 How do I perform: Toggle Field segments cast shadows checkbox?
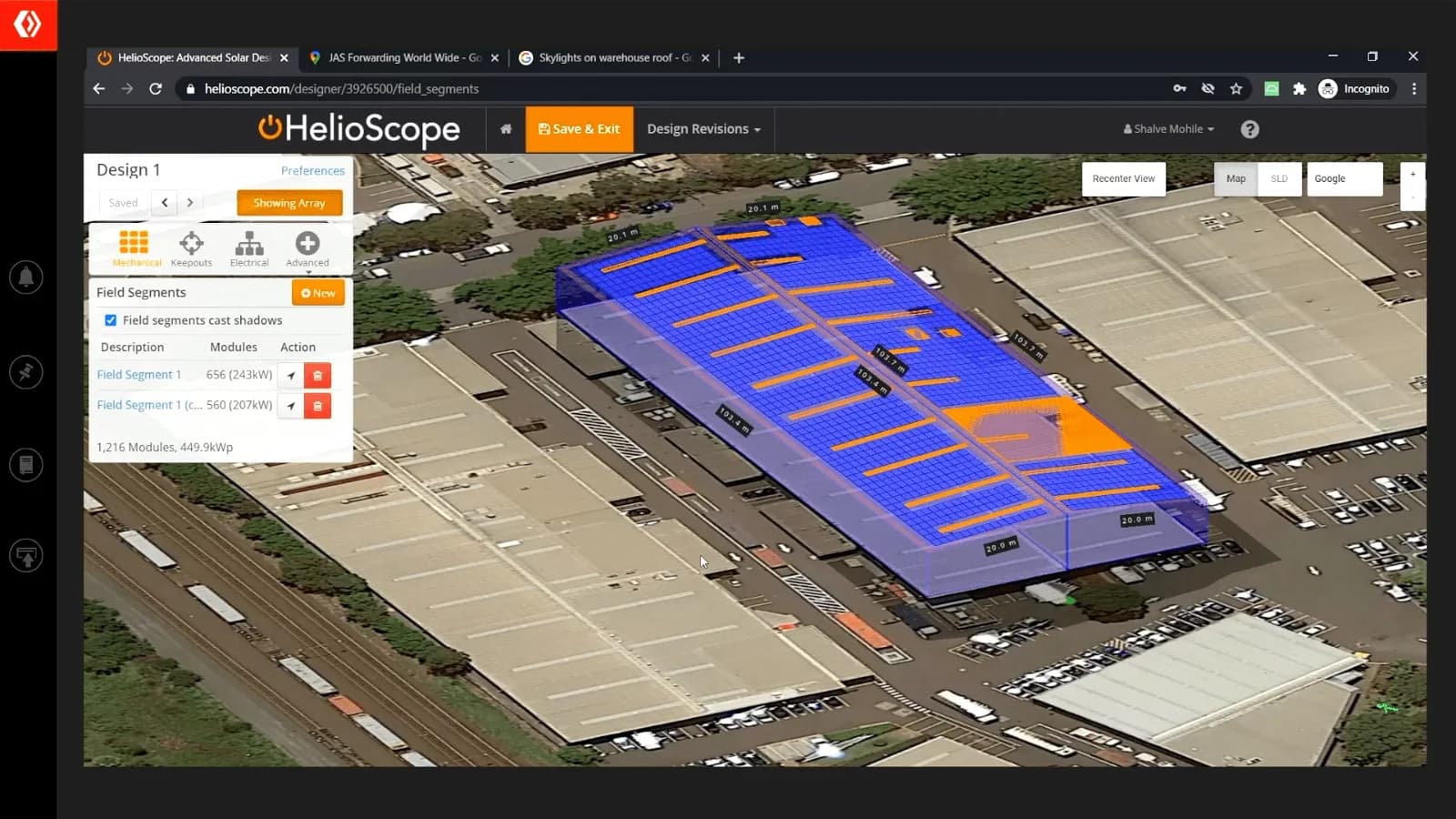pyautogui.click(x=111, y=320)
